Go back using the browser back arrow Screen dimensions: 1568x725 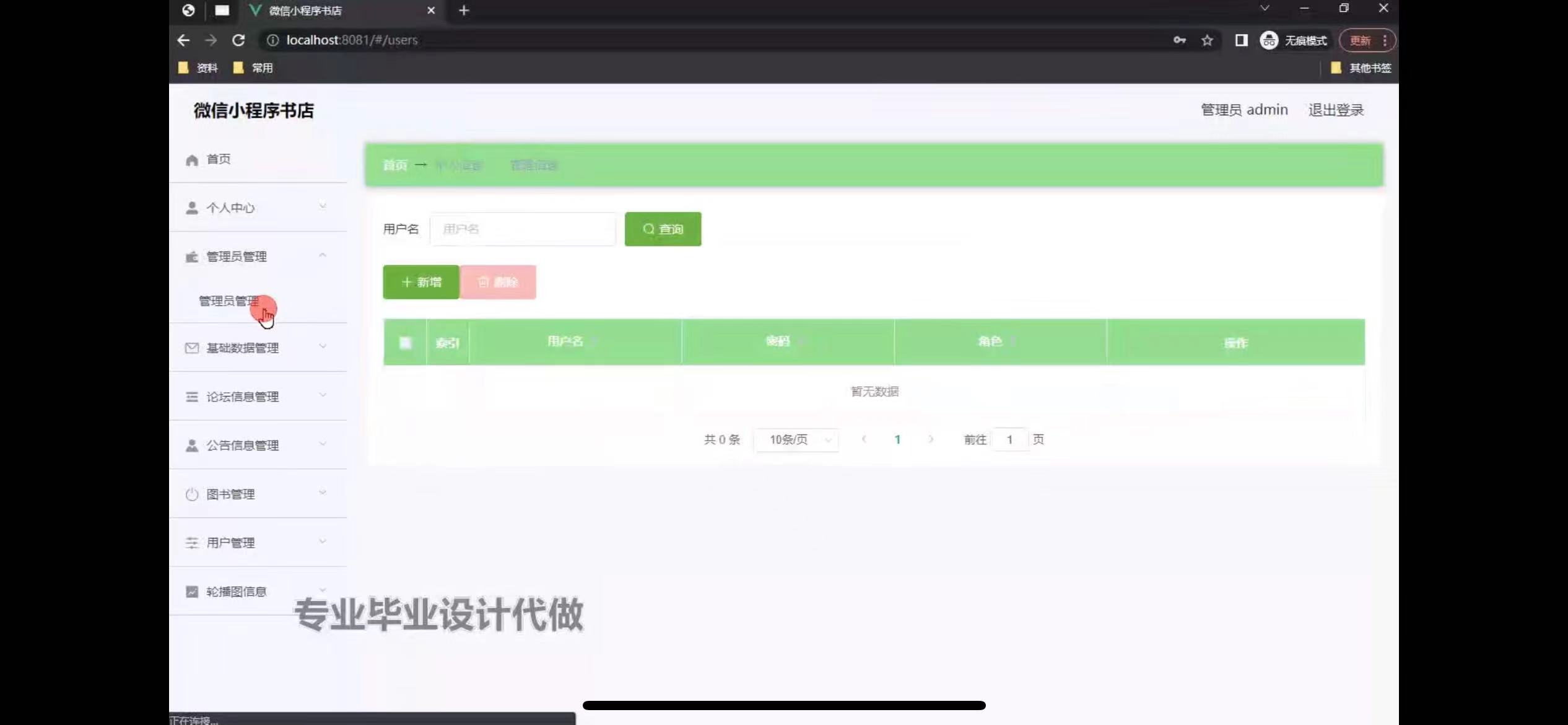point(183,40)
